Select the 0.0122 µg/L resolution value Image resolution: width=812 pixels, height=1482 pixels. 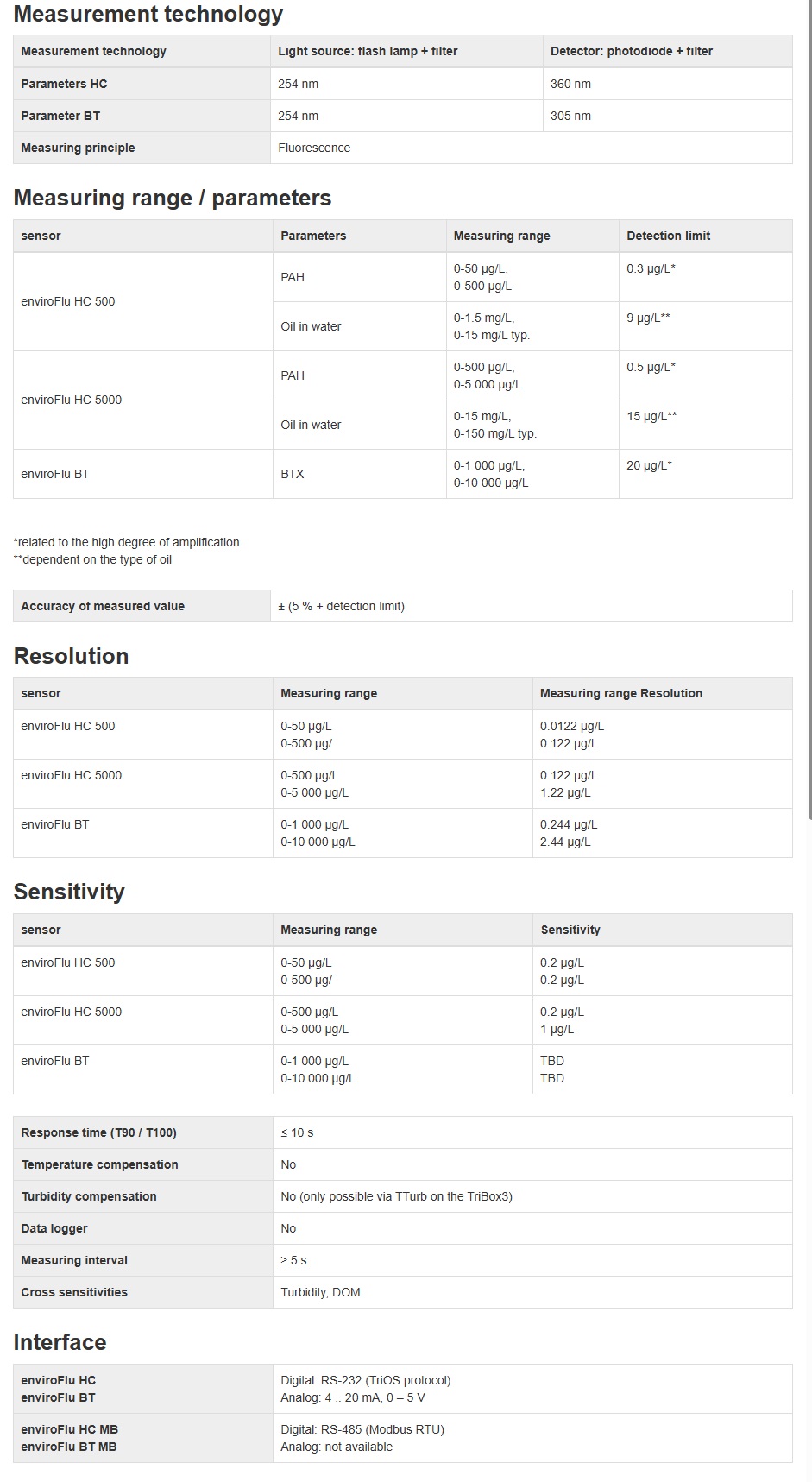tap(571, 726)
